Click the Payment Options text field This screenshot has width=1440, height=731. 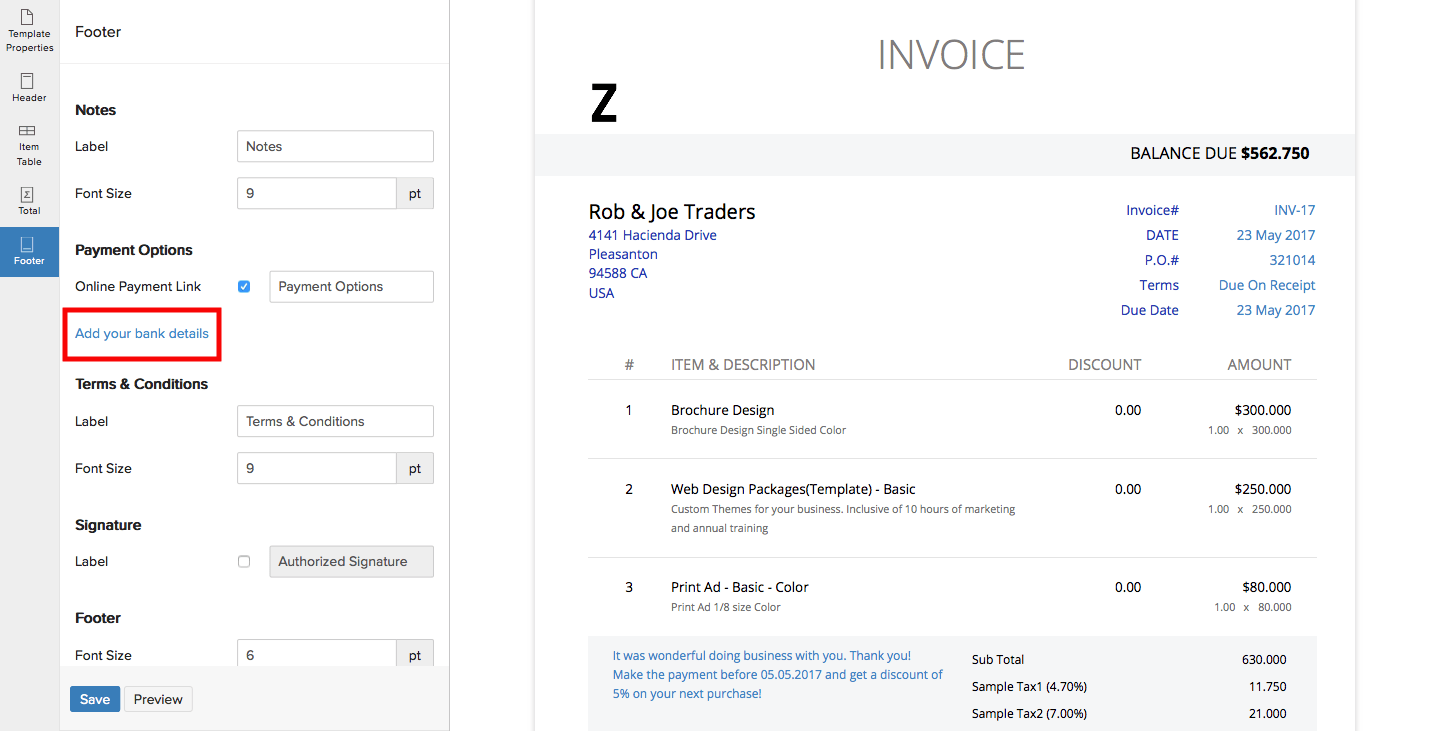tap(351, 286)
